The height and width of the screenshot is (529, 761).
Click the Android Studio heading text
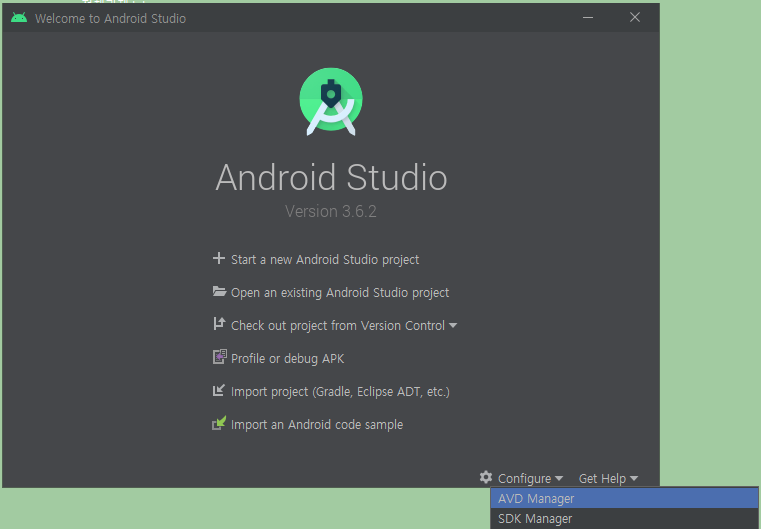point(331,177)
